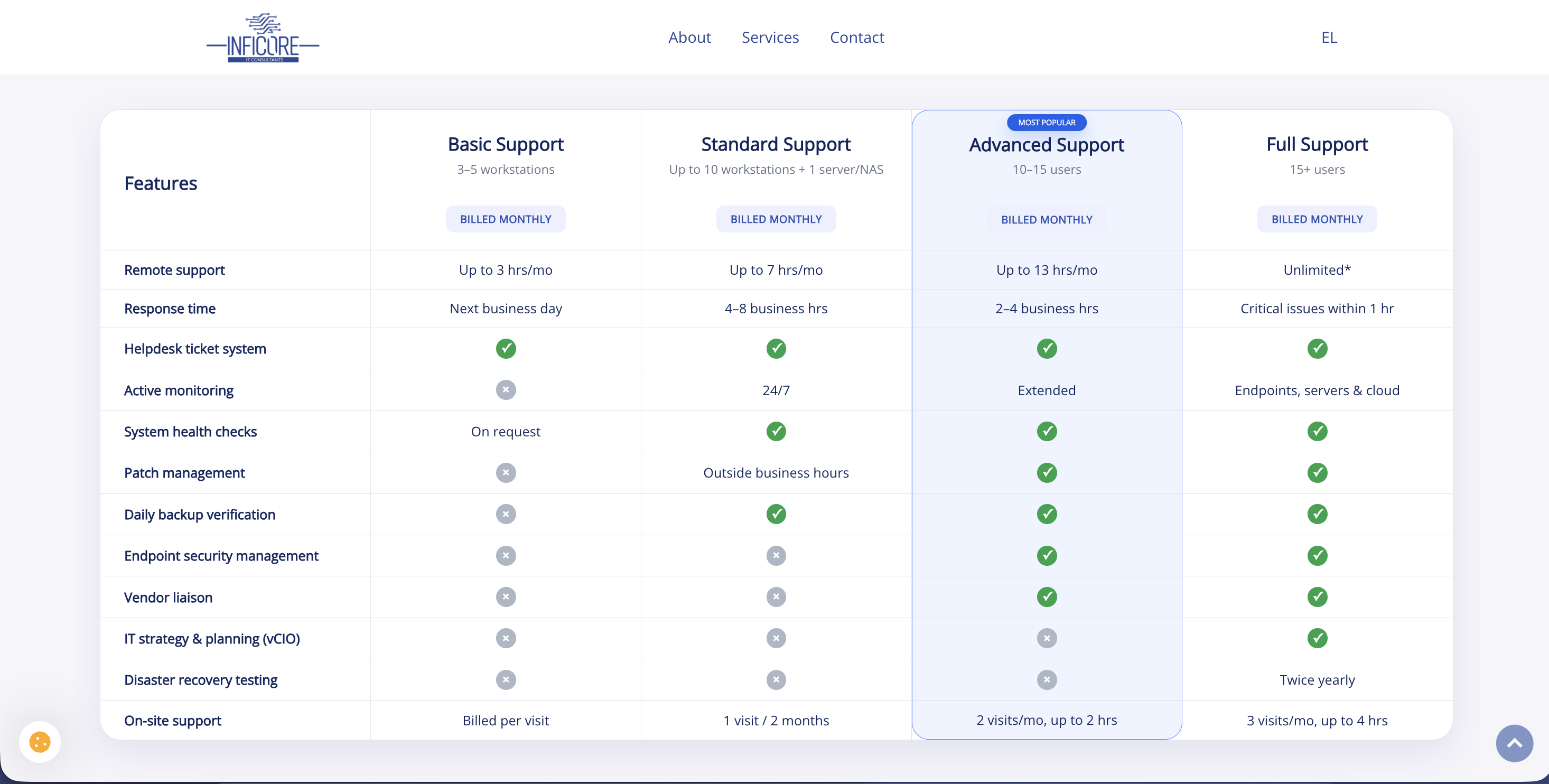Click Full Support Billed Monthly badge
This screenshot has width=1549, height=784.
coord(1317,219)
